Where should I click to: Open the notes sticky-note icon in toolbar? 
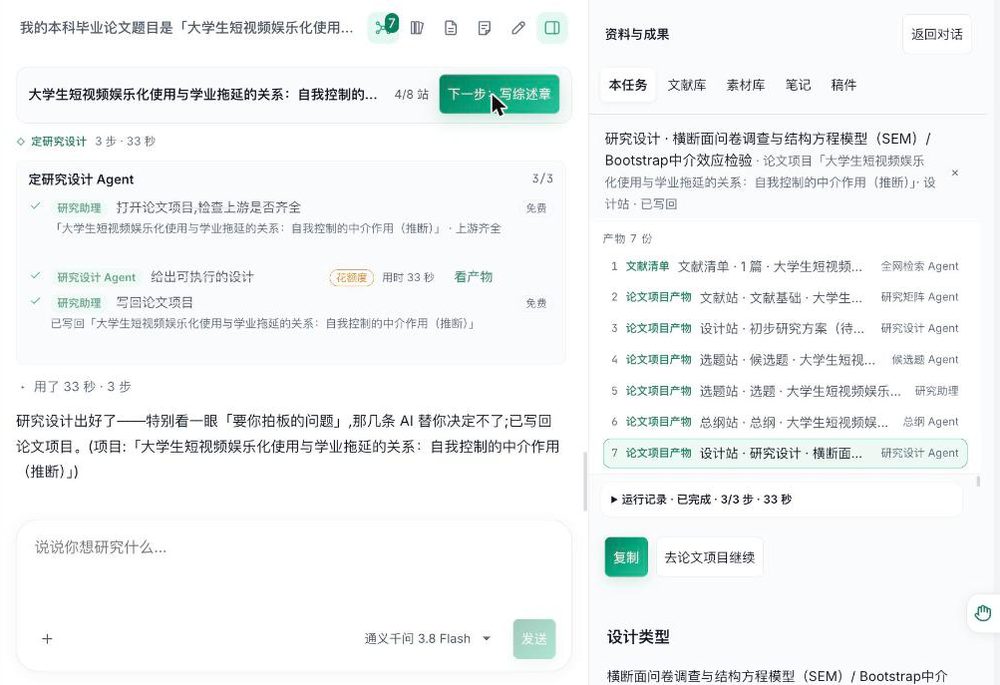(485, 28)
